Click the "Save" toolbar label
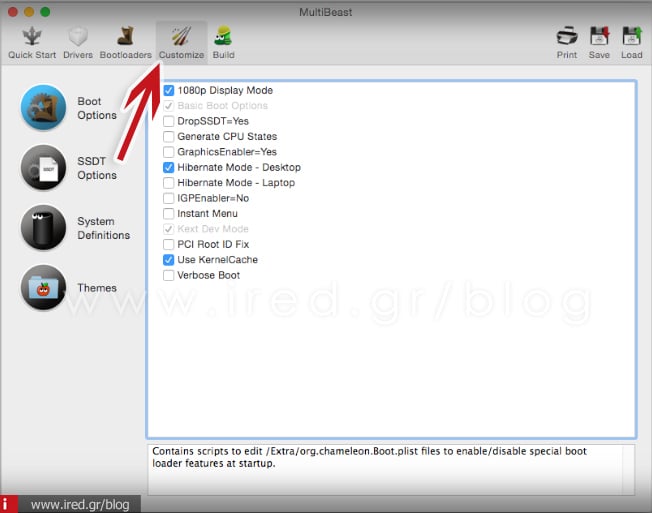 pos(599,55)
